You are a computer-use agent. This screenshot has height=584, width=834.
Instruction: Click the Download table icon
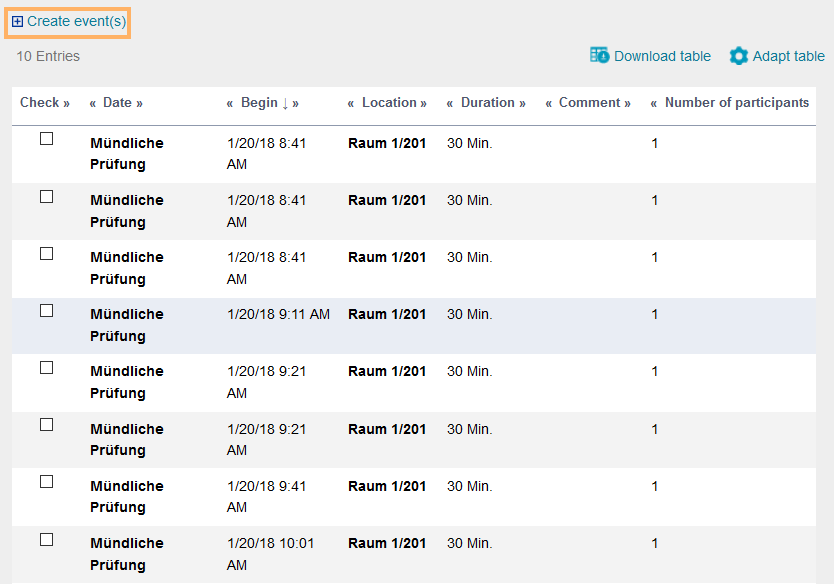[x=600, y=55]
